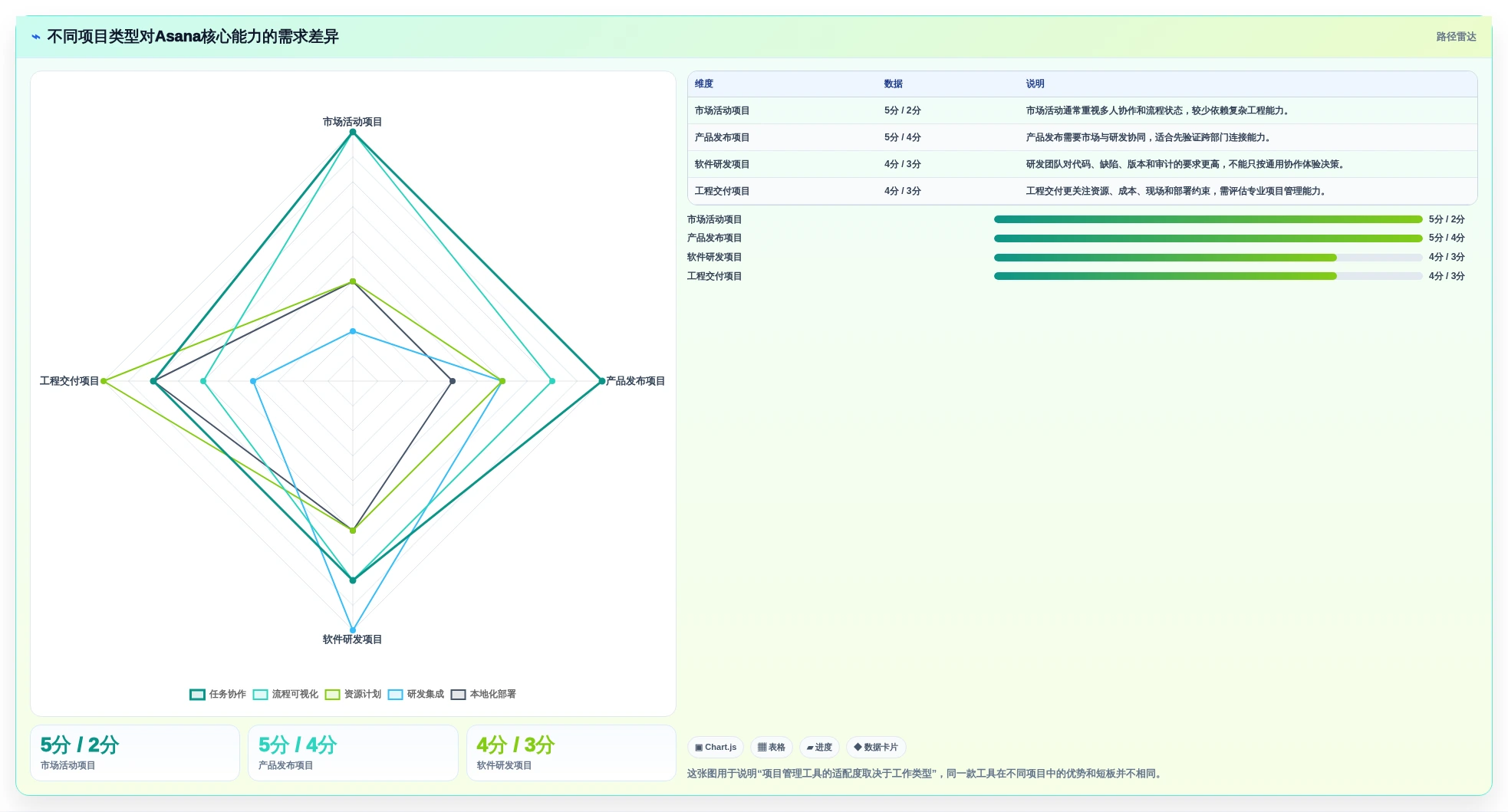Click the footer note about 项目管理工具

[x=926, y=774]
